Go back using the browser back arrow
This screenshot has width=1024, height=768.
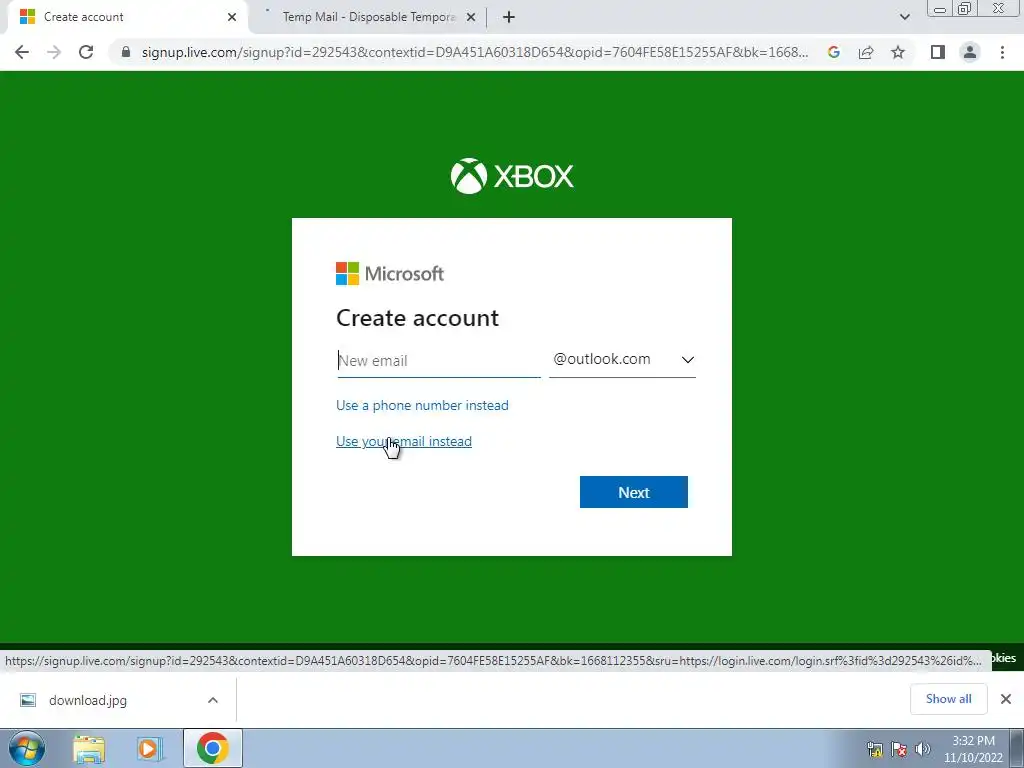(22, 52)
